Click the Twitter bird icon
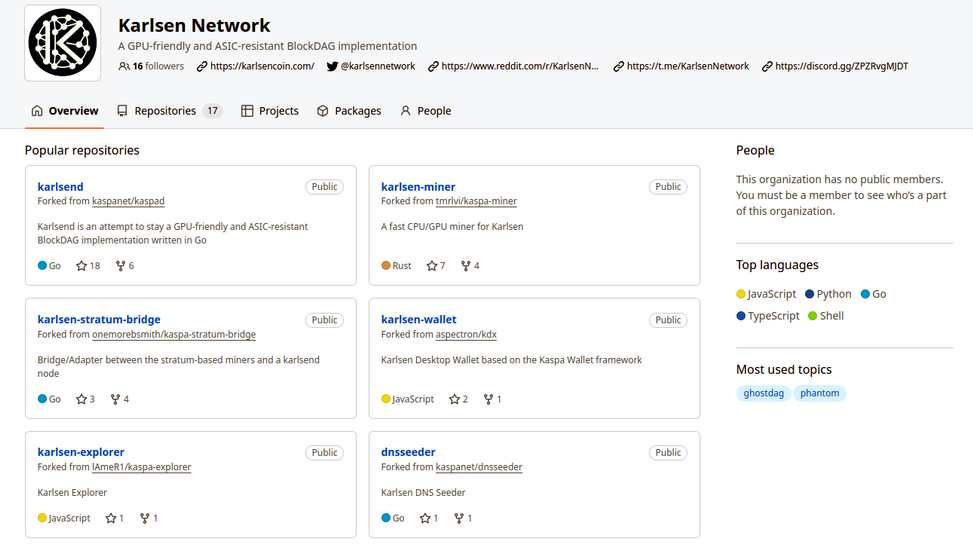This screenshot has width=973, height=553. coord(333,66)
